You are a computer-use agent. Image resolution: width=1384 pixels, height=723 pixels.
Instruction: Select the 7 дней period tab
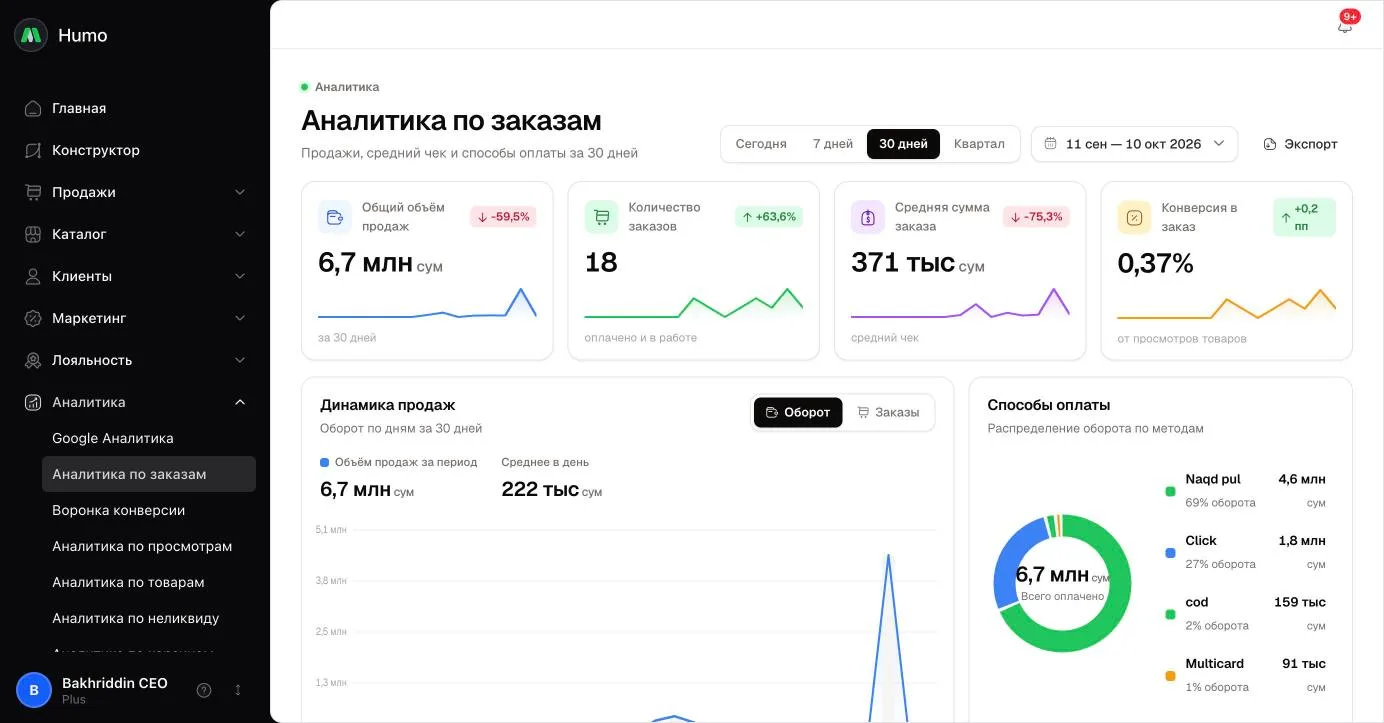pyautogui.click(x=833, y=144)
